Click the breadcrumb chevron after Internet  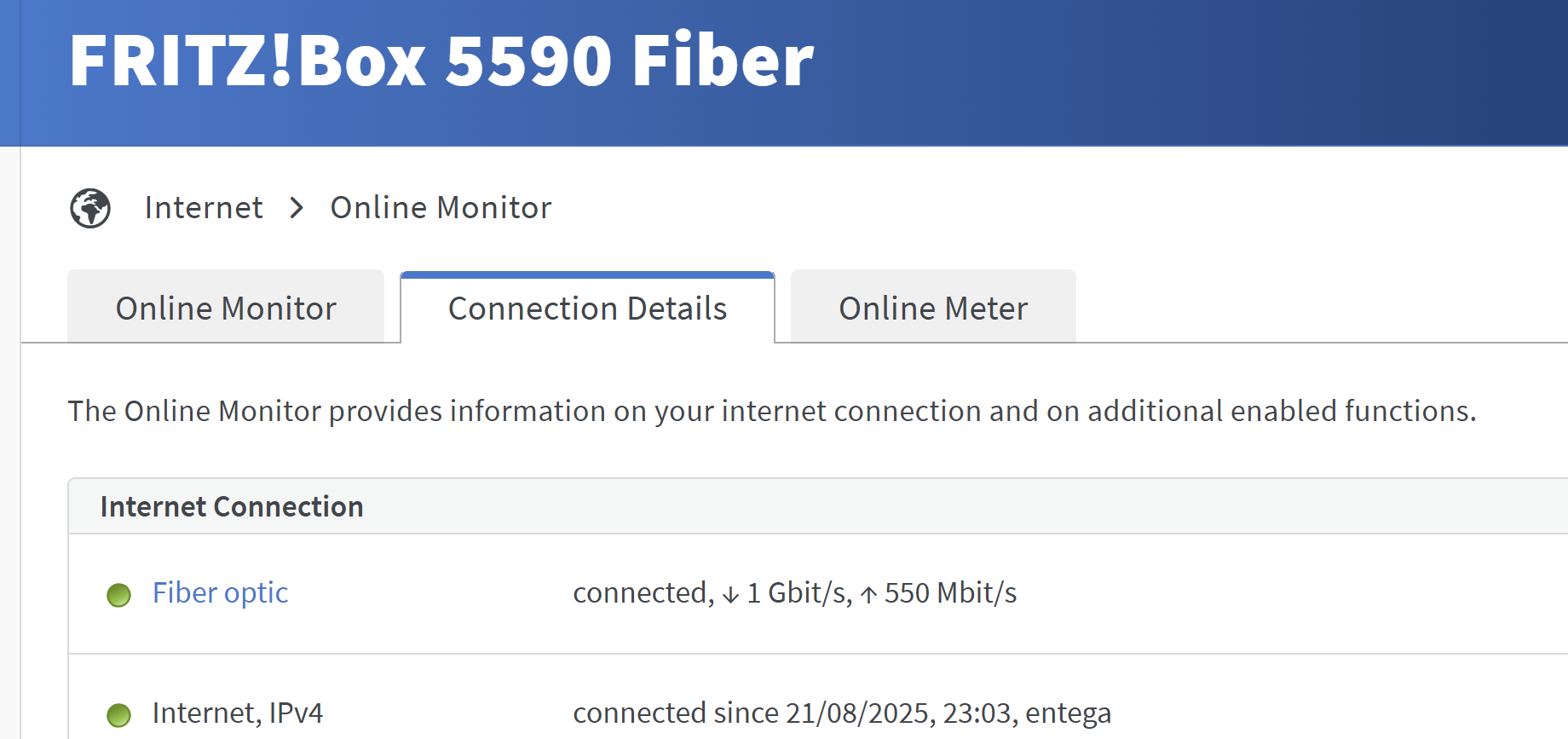(297, 208)
